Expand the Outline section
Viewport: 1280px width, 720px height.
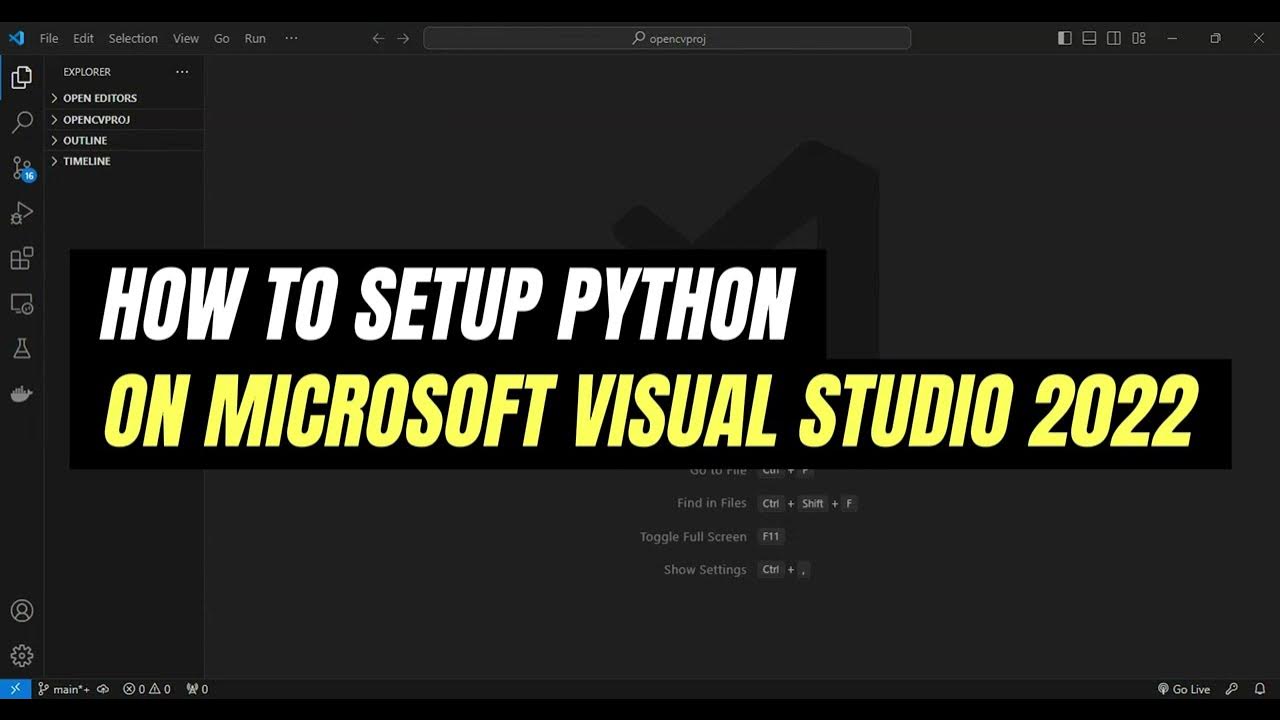coord(125,140)
